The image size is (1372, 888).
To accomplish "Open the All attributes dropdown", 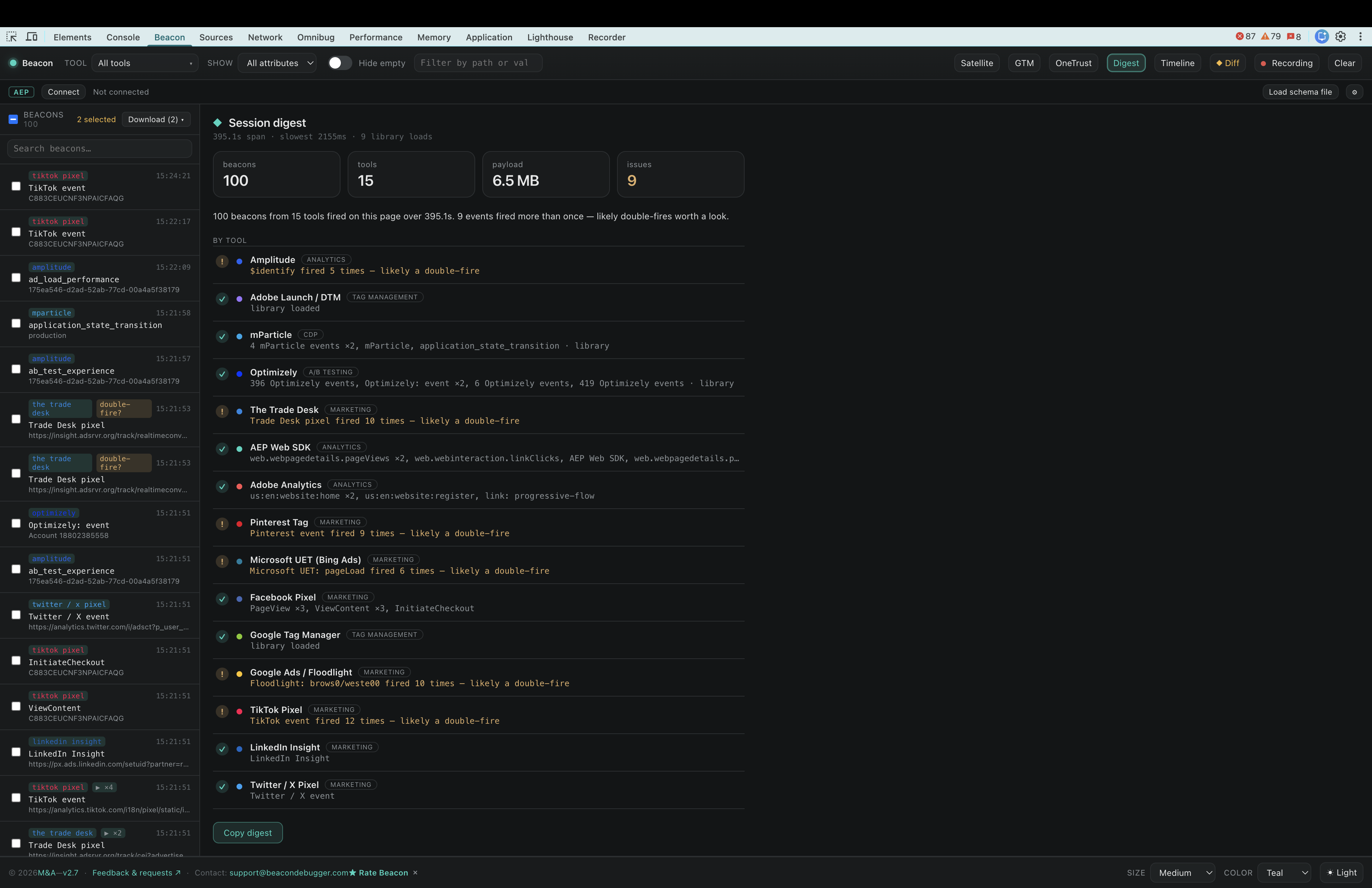I will (278, 63).
